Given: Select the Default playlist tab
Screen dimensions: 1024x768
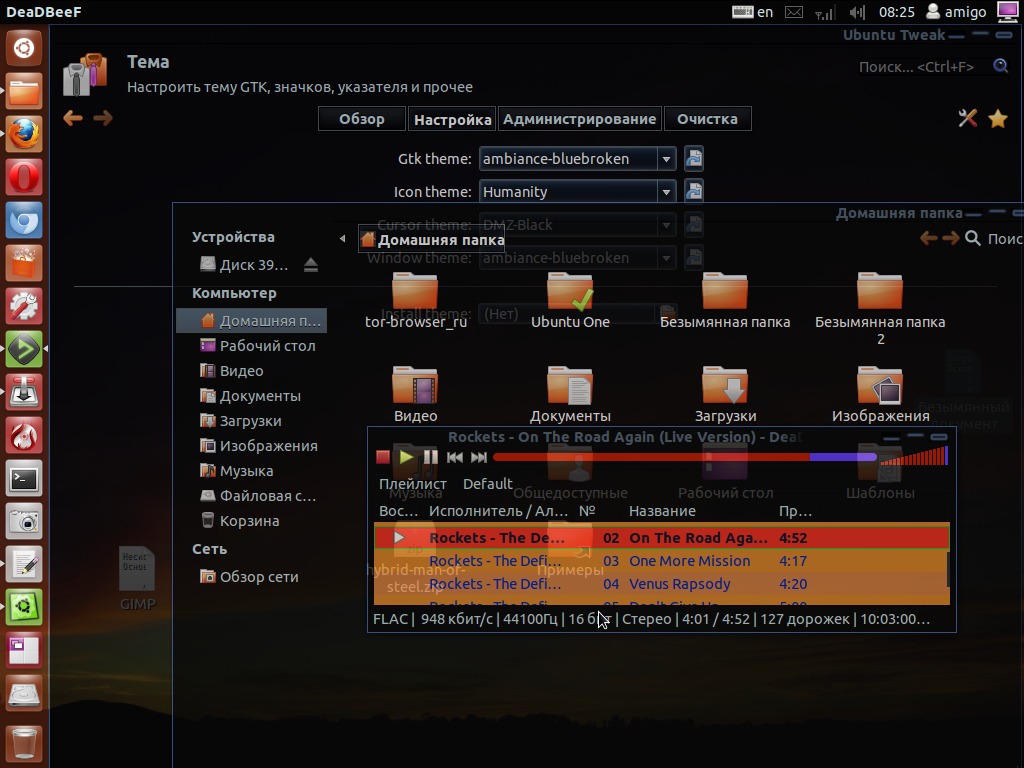Looking at the screenshot, I should click(x=487, y=484).
